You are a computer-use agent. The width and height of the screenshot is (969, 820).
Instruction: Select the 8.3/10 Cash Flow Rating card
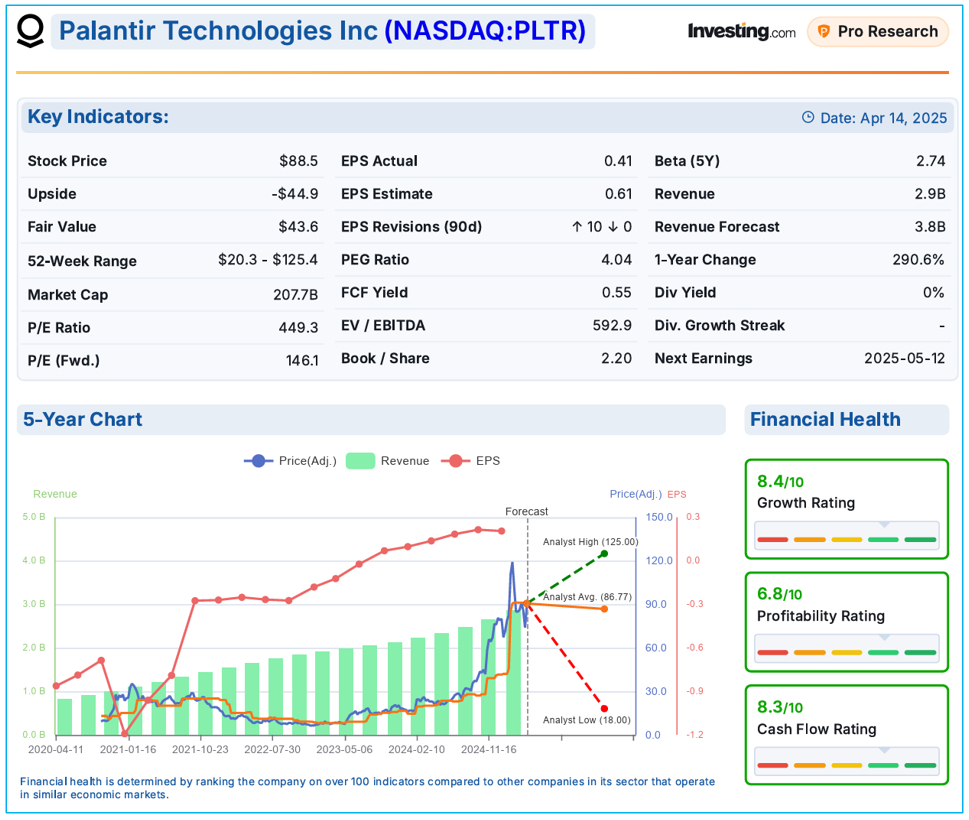tap(847, 735)
